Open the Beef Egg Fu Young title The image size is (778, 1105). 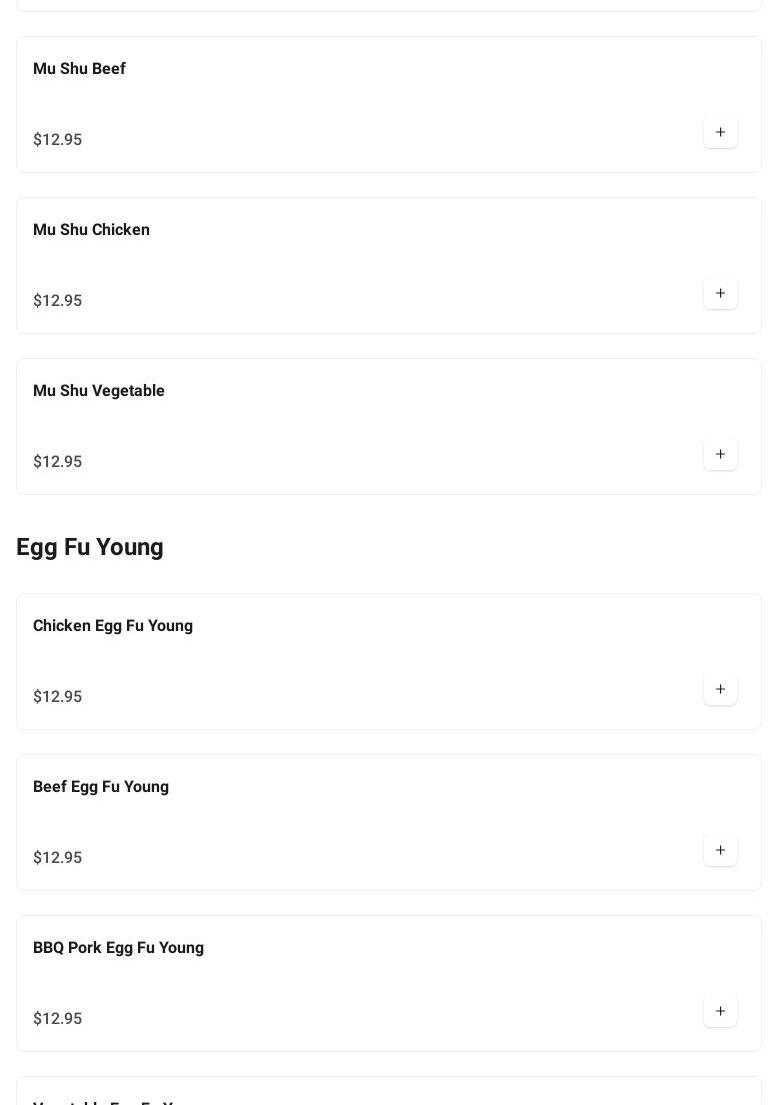pyautogui.click(x=101, y=786)
